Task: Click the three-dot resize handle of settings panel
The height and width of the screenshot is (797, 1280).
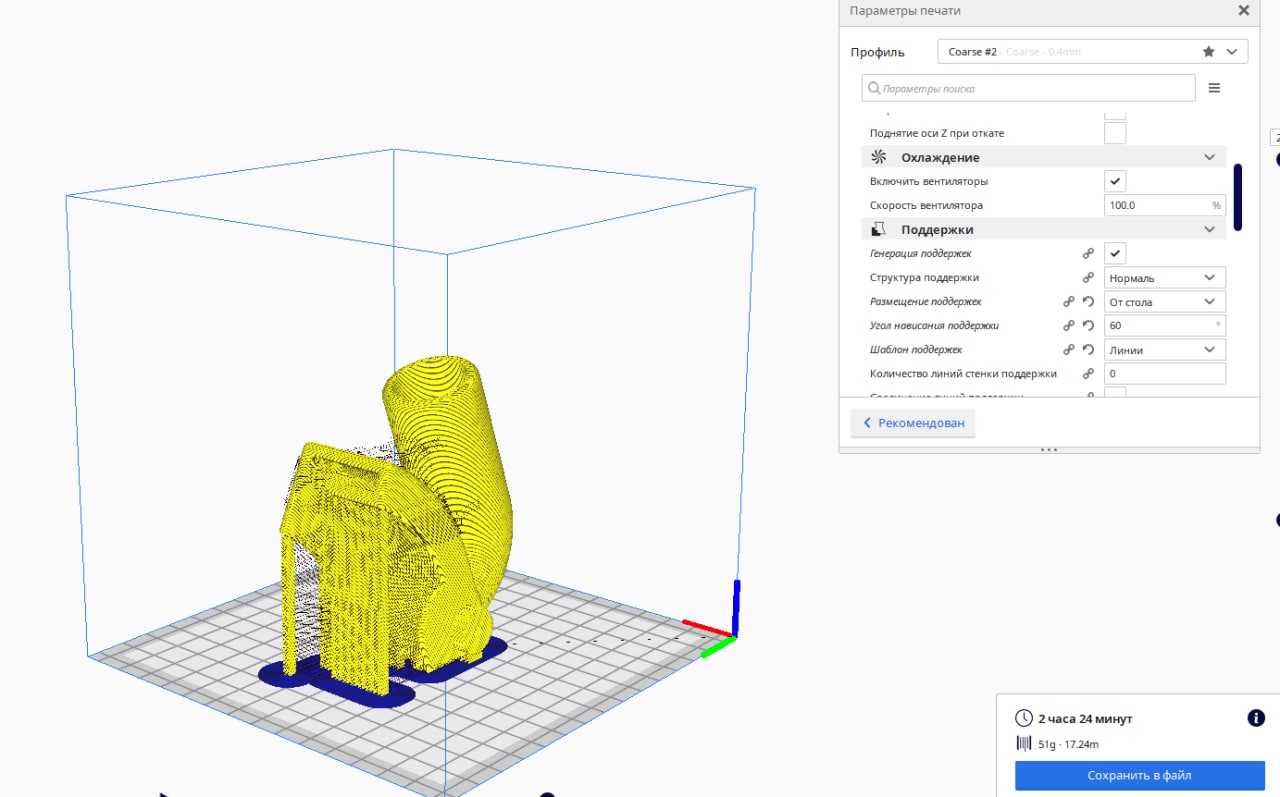Action: click(x=1049, y=450)
